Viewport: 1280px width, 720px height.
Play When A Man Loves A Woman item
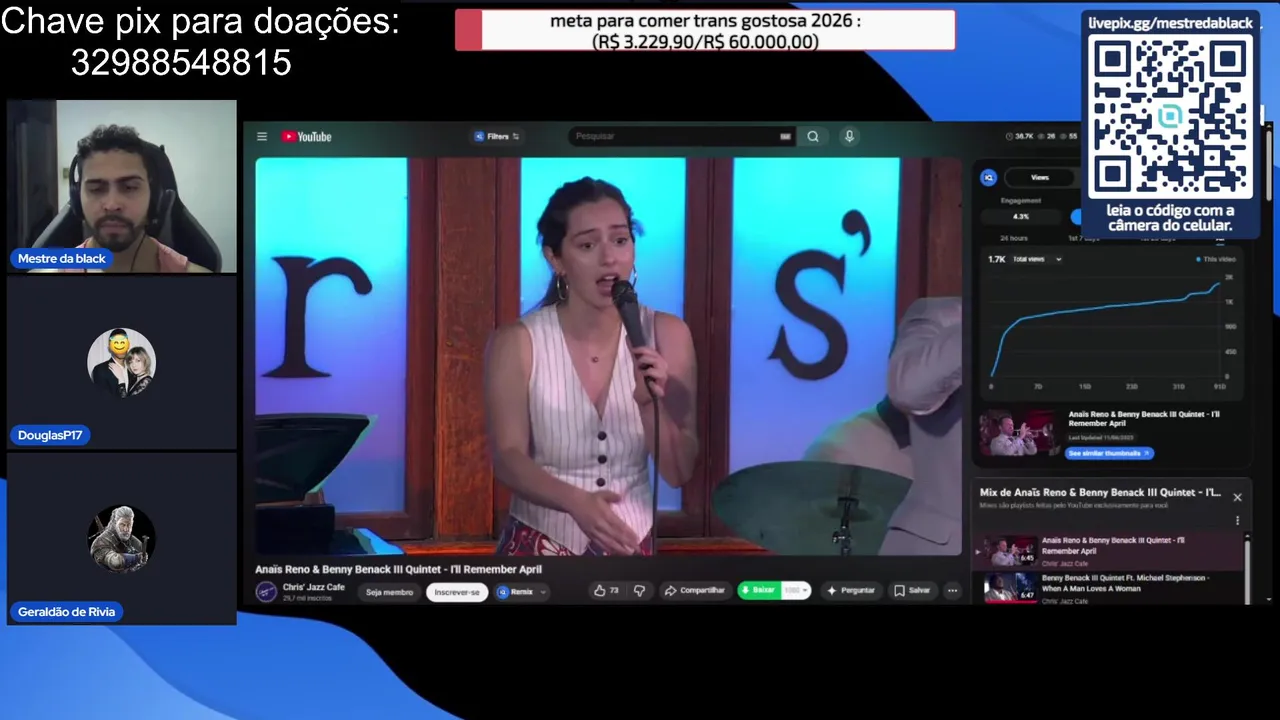1108,588
